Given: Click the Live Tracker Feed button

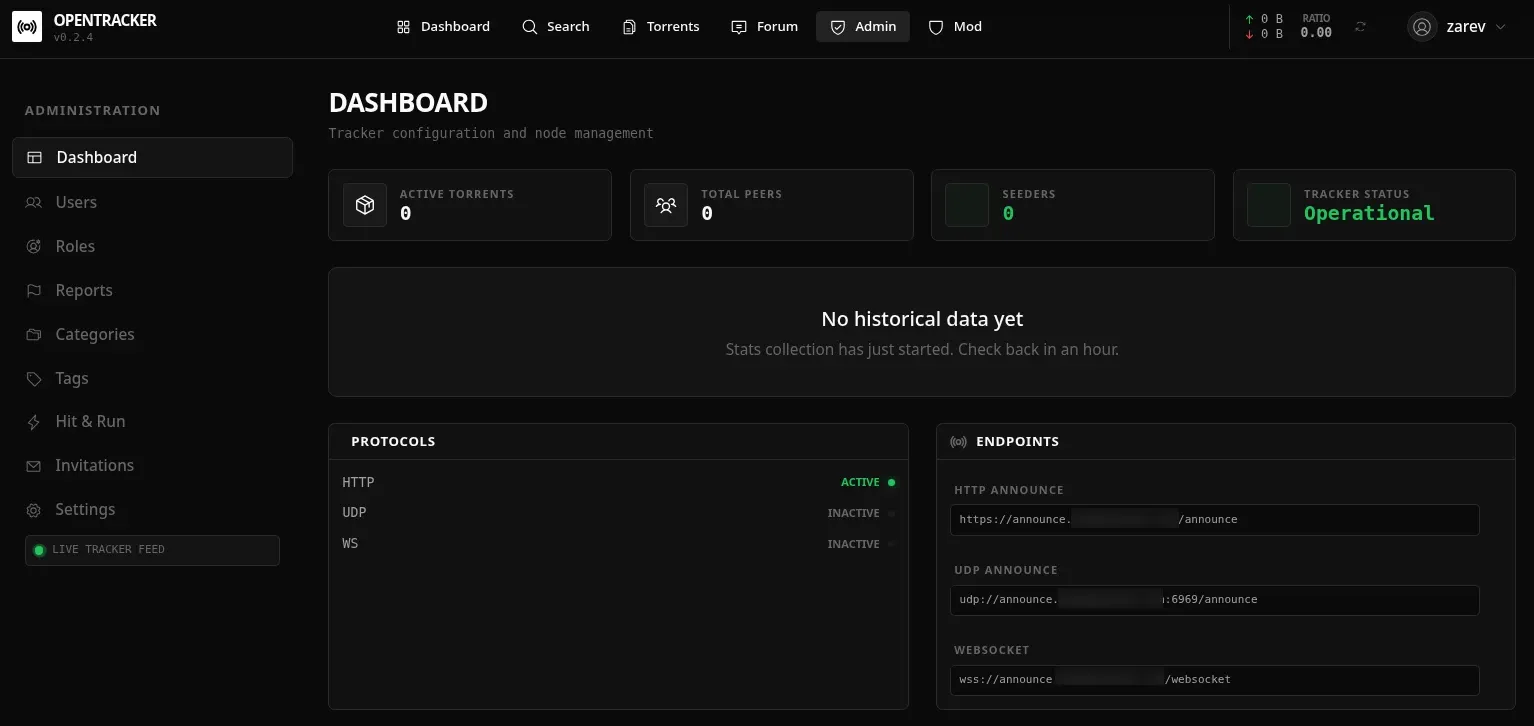Looking at the screenshot, I should 152,550.
